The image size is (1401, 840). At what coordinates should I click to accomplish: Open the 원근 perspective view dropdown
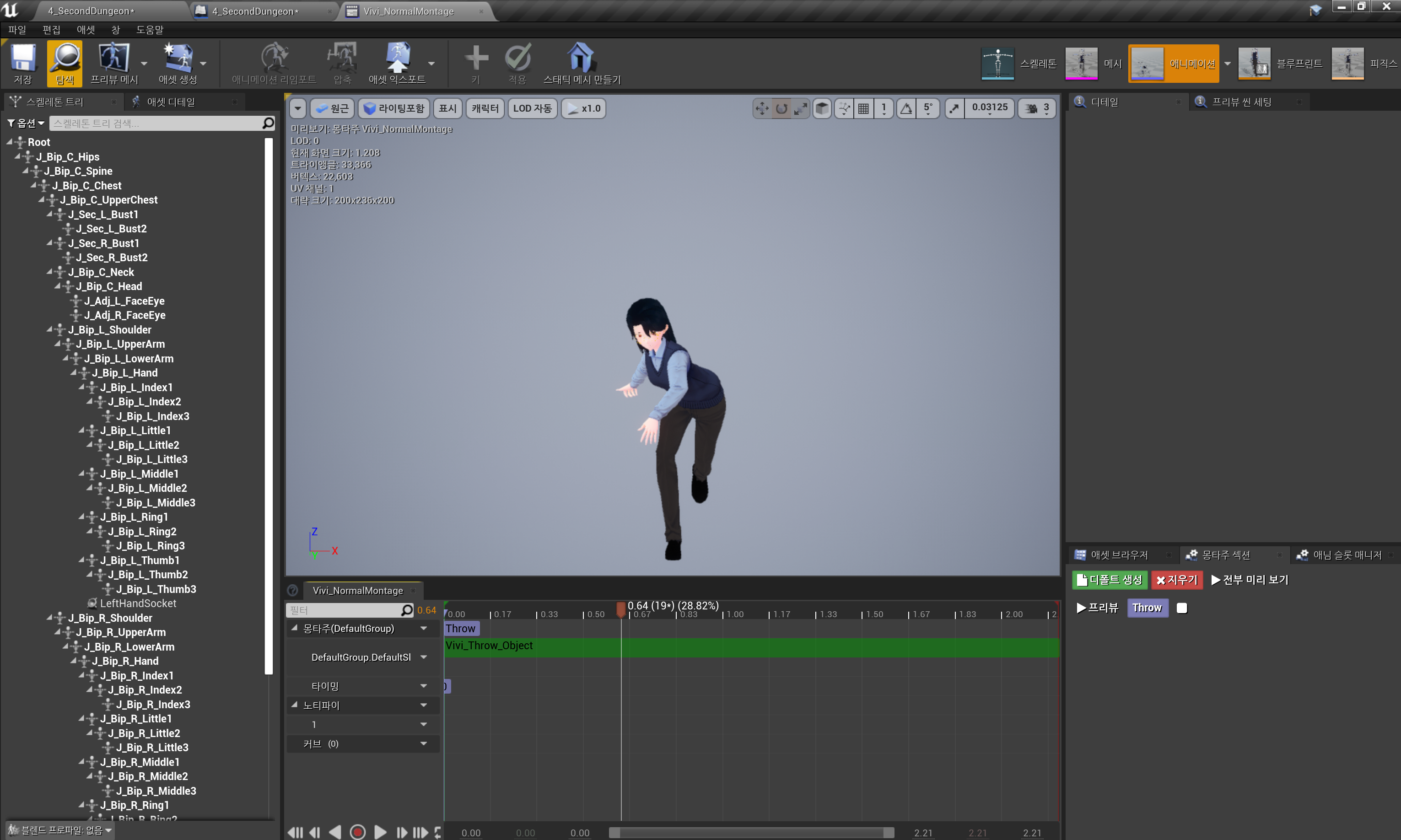pos(332,108)
